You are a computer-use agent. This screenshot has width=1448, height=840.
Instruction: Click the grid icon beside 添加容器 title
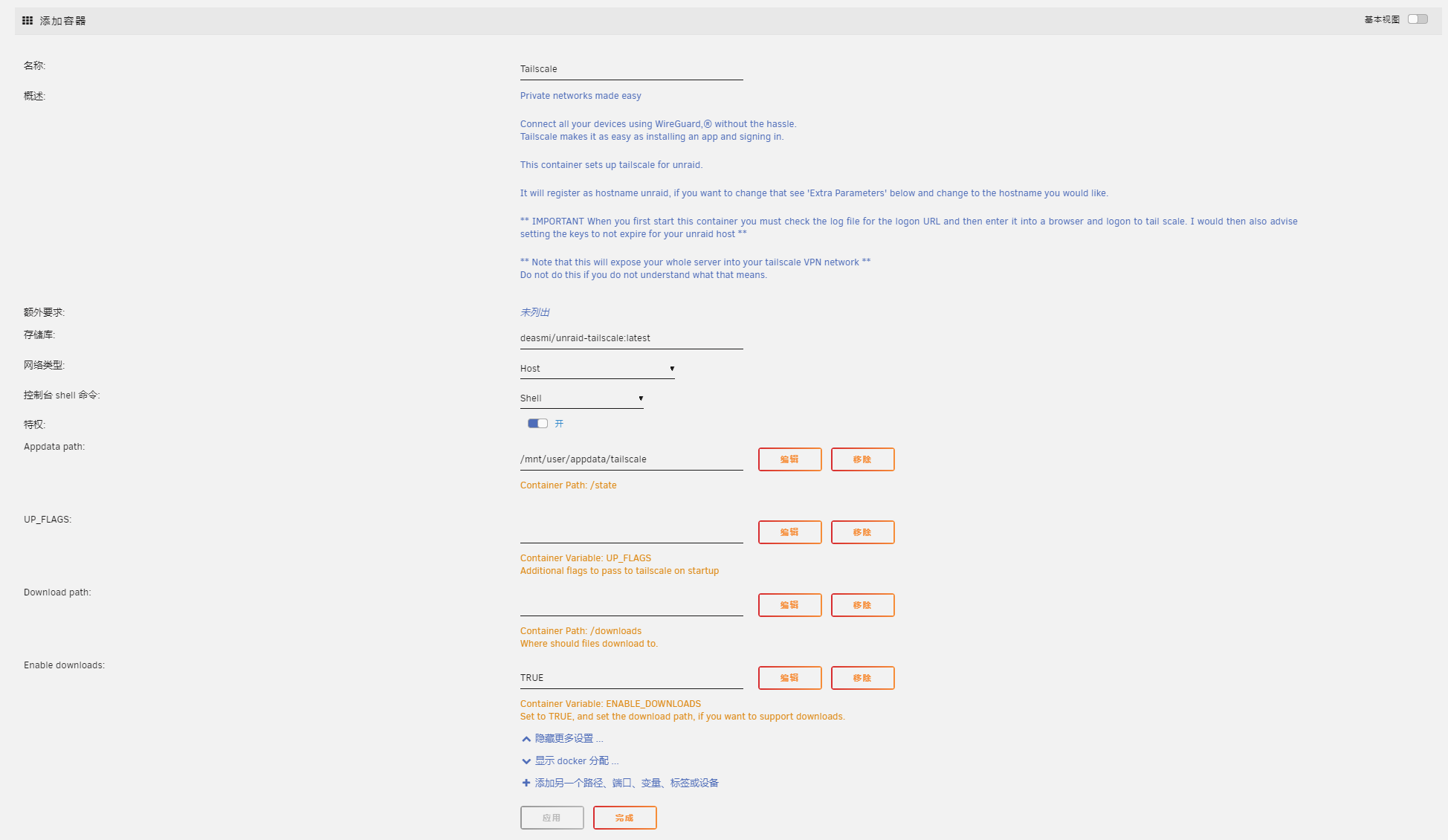click(x=28, y=20)
